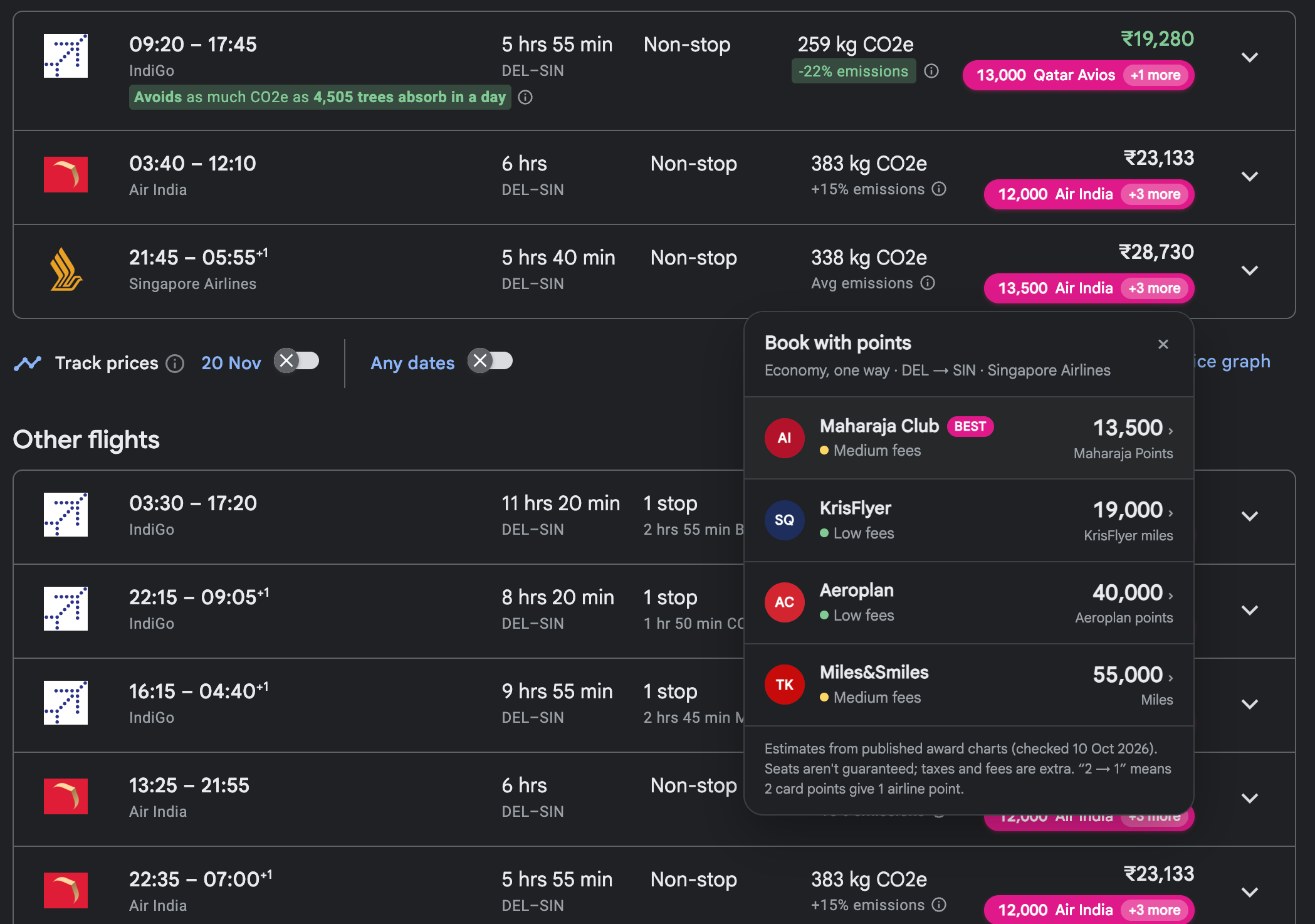Viewport: 1315px width, 924px height.
Task: Click 13,000 Qatar Avios points badge
Action: coord(1078,75)
